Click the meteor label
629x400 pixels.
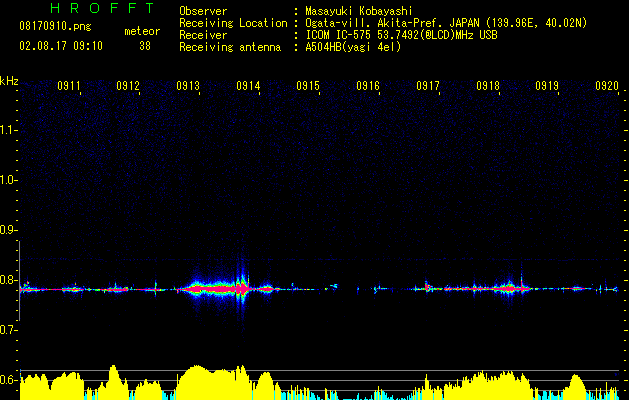pos(142,31)
